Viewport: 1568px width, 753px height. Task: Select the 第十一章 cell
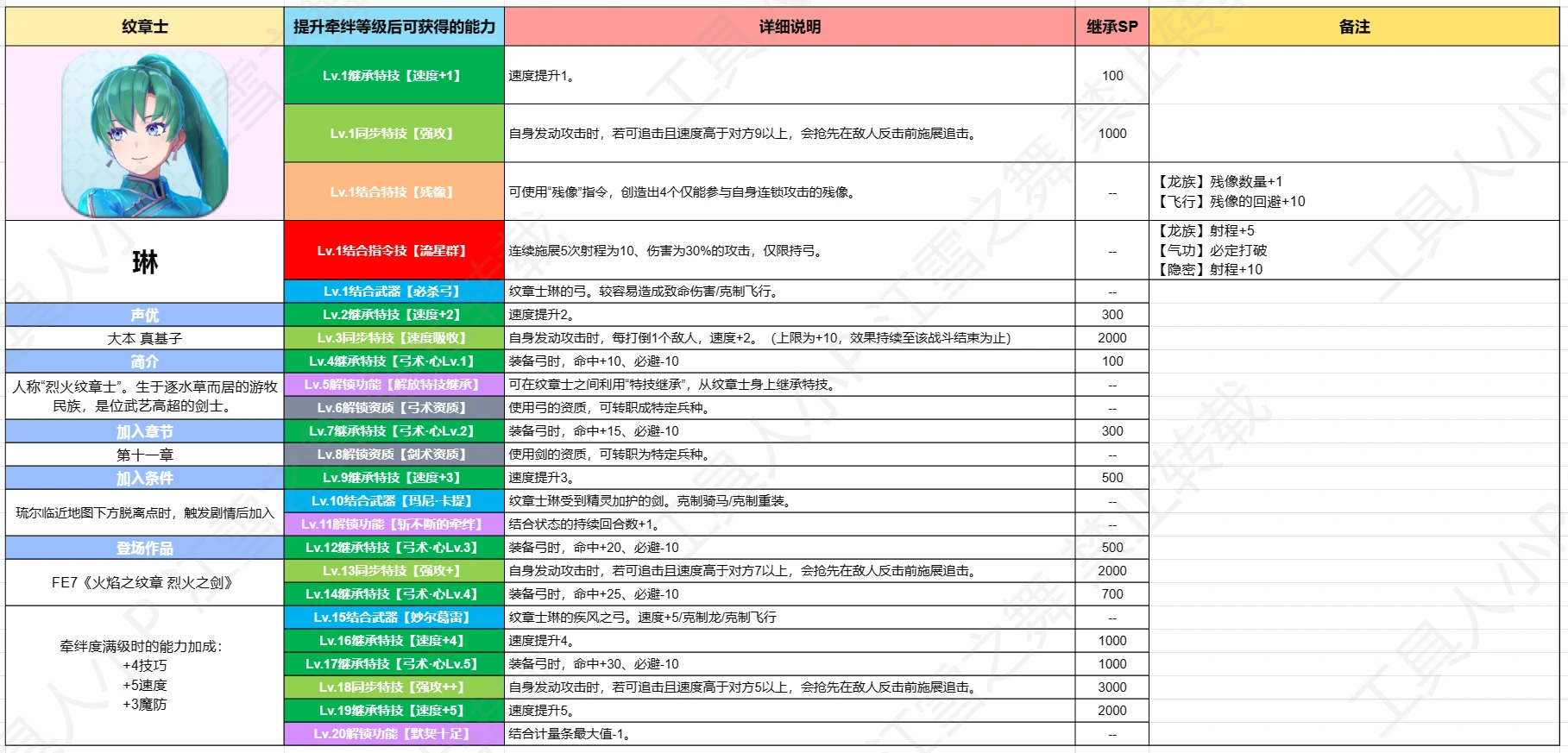click(x=145, y=455)
